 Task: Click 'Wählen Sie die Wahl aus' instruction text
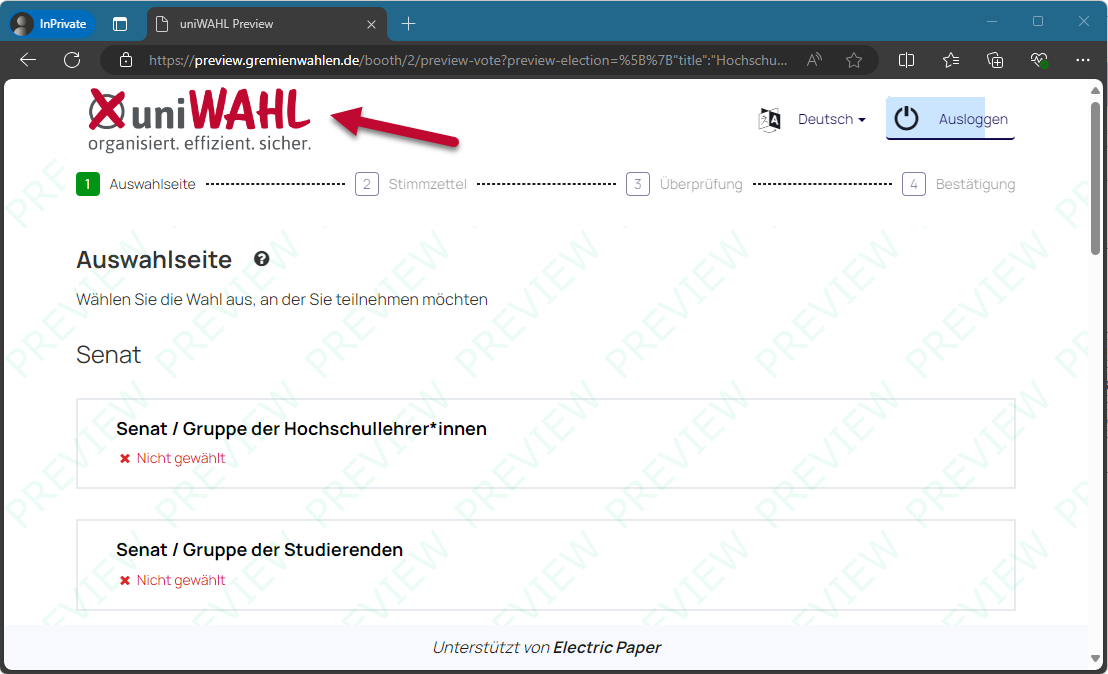pos(282,300)
